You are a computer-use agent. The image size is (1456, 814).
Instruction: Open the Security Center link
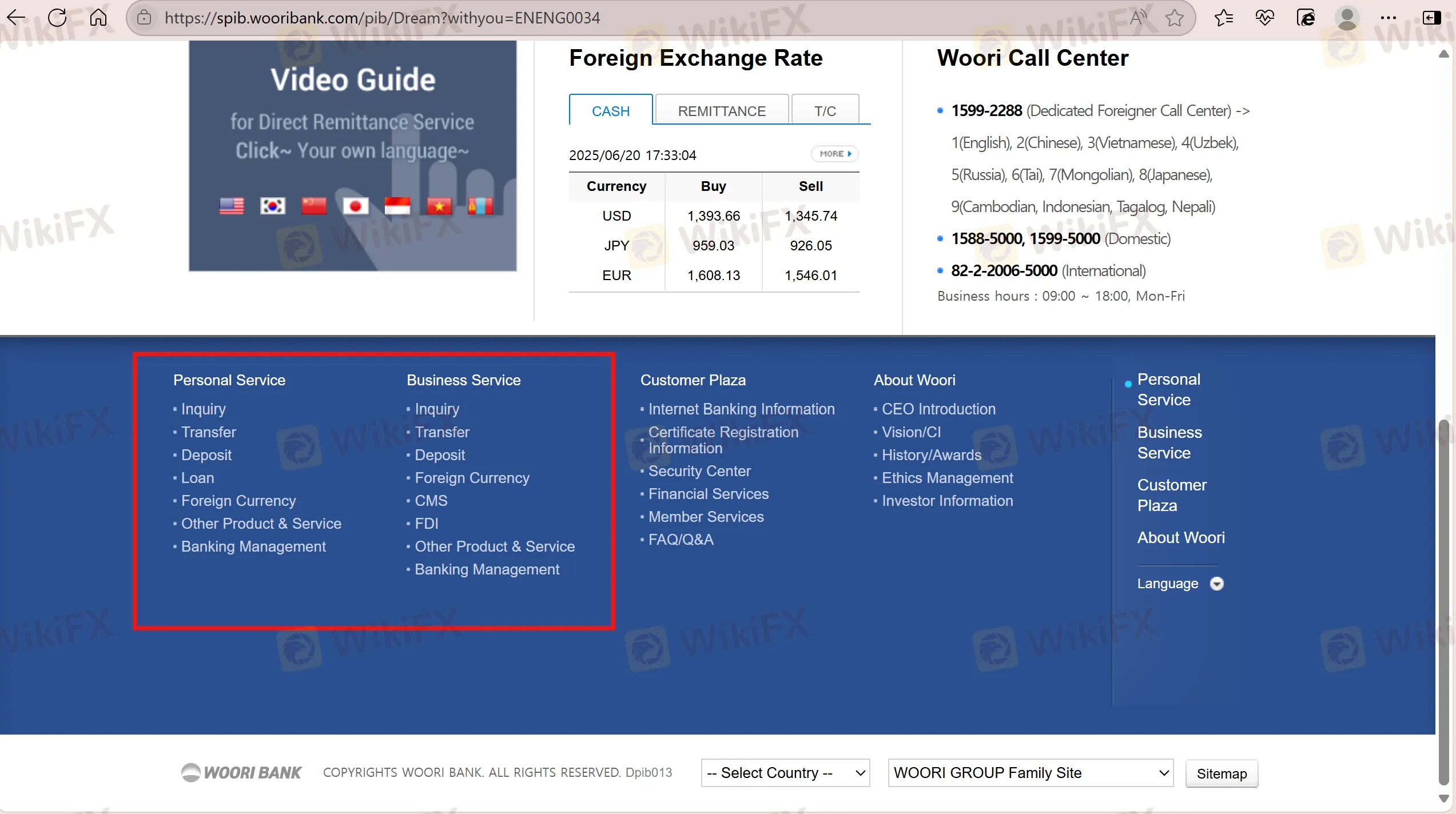699,471
